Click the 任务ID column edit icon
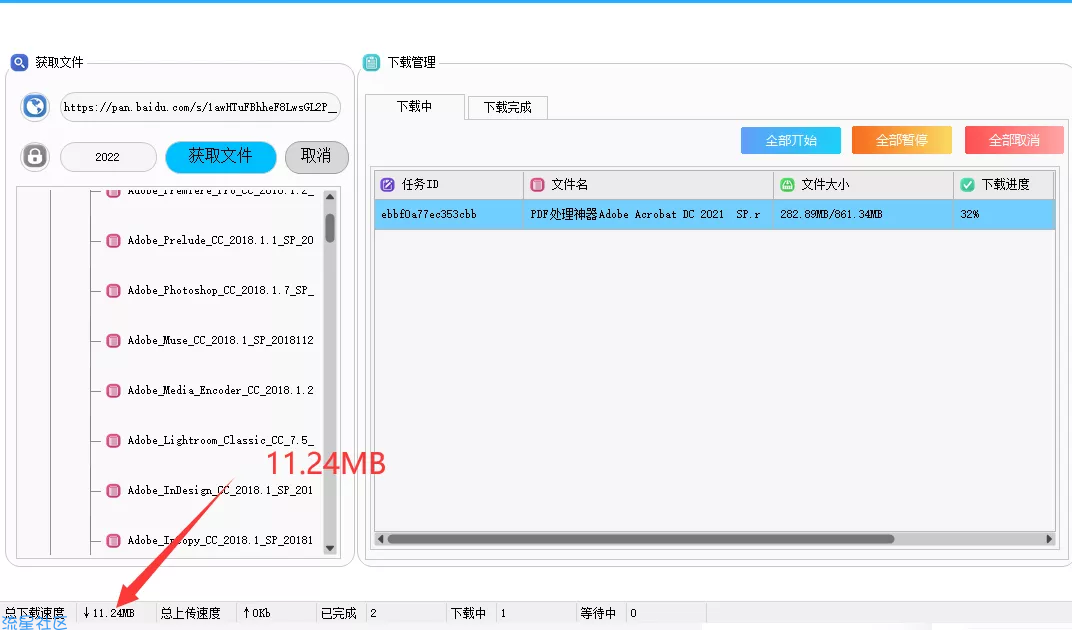 [388, 185]
